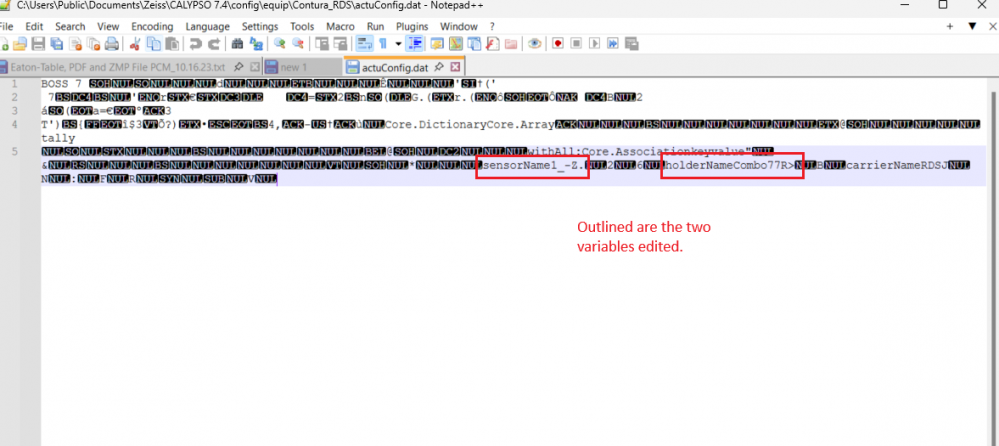Open the Function List panel icon
999x446 pixels.
click(492, 44)
